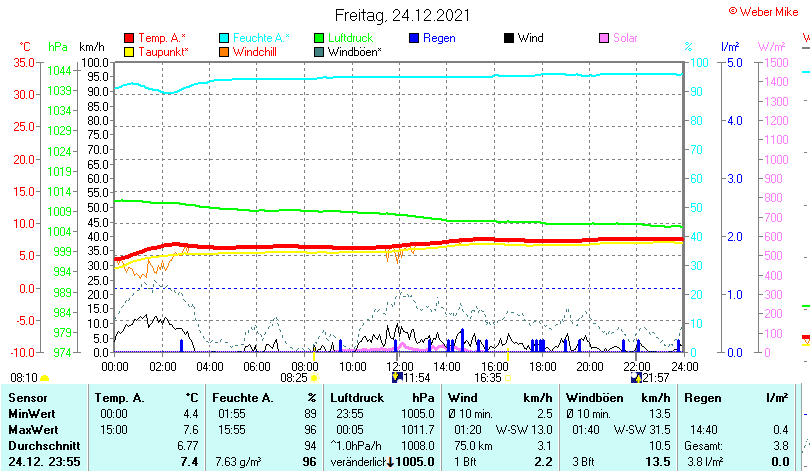Click the 'veränderlich' forecast text

pos(359,462)
